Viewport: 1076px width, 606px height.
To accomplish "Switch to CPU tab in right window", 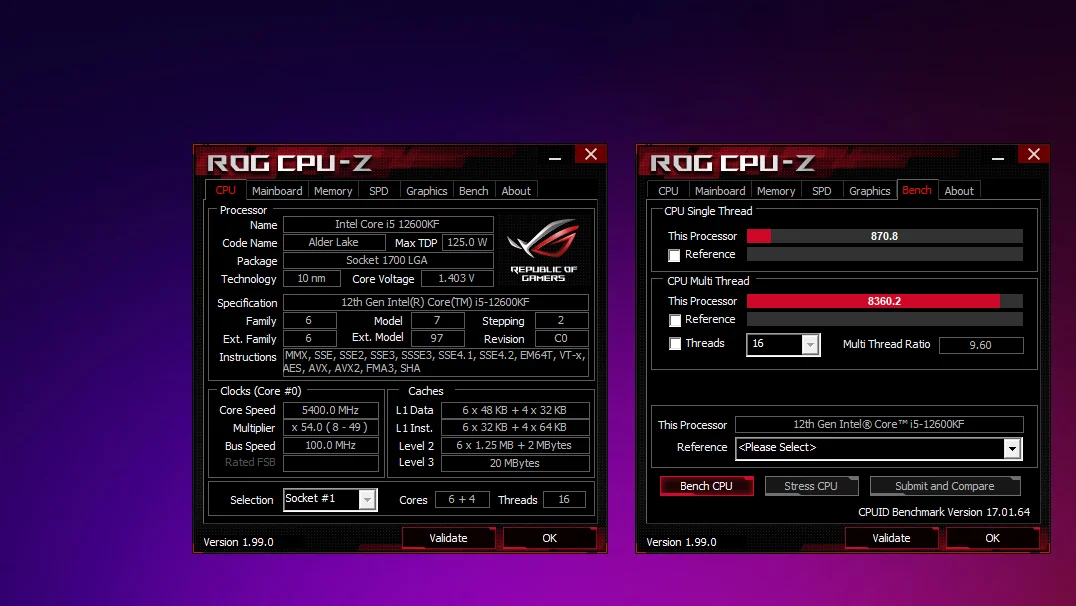I will 668,191.
